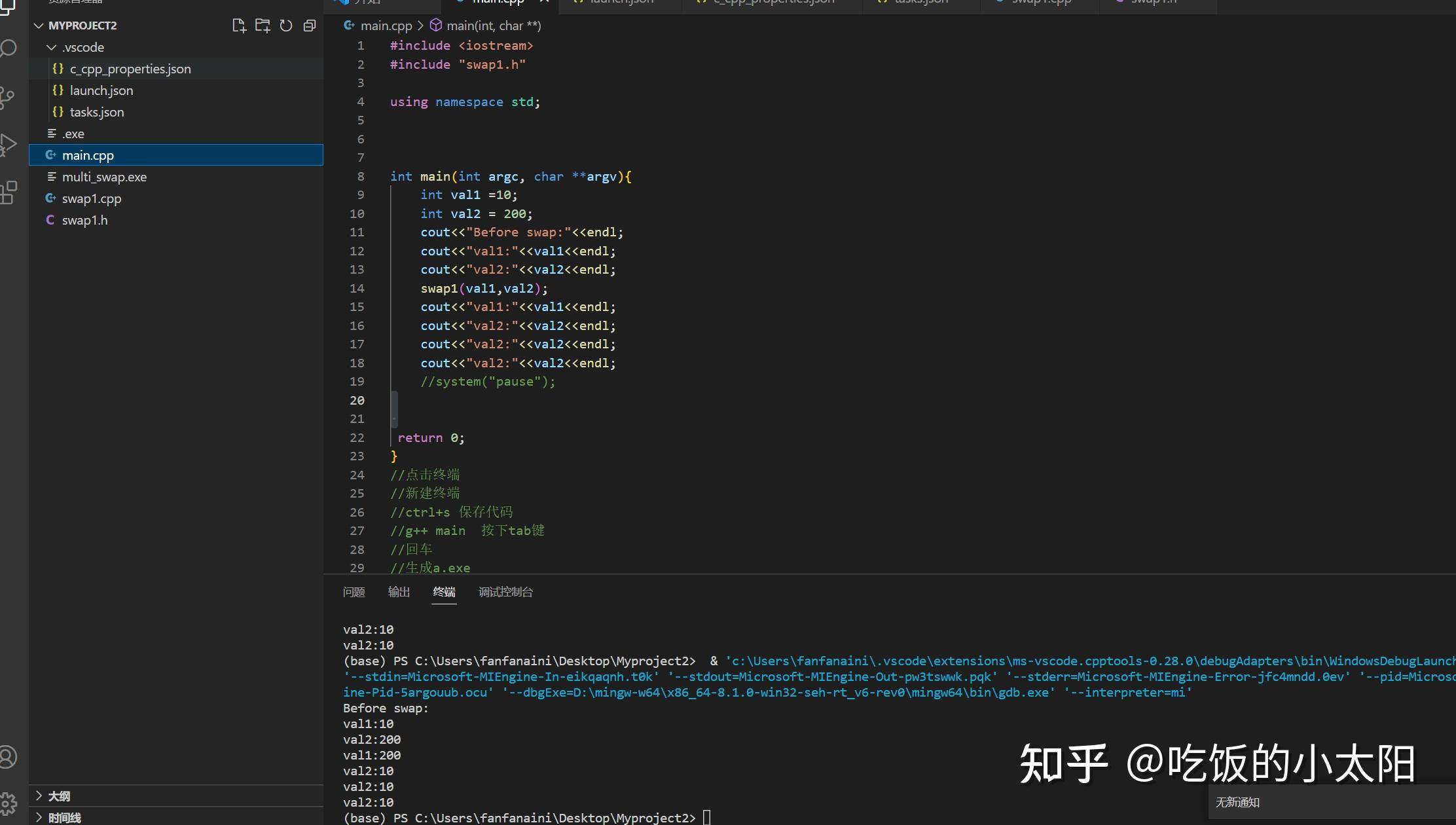Click the cube symbol icon in breadcrumb

pyautogui.click(x=435, y=26)
